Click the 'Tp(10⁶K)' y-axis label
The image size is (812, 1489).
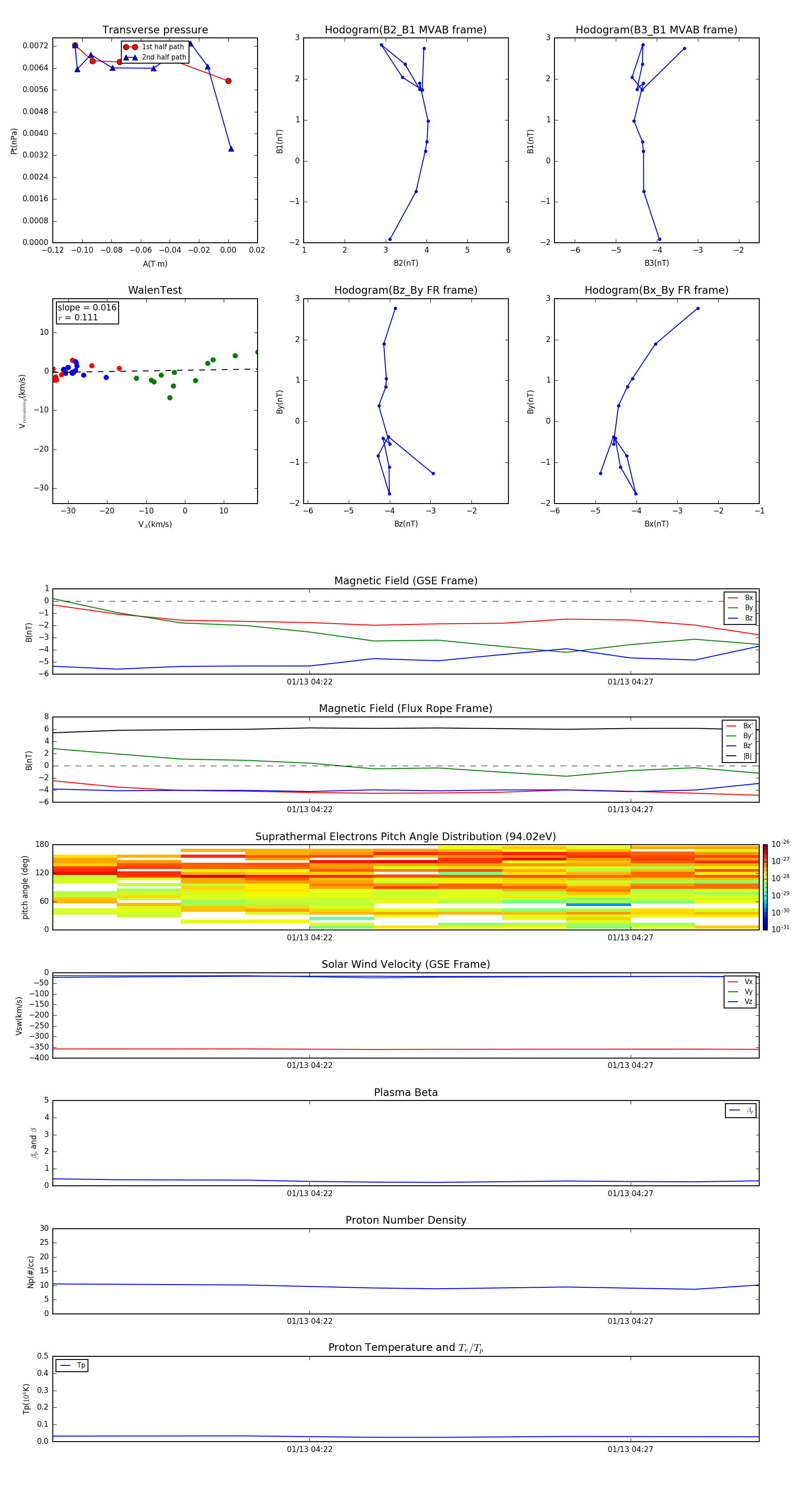point(26,1399)
